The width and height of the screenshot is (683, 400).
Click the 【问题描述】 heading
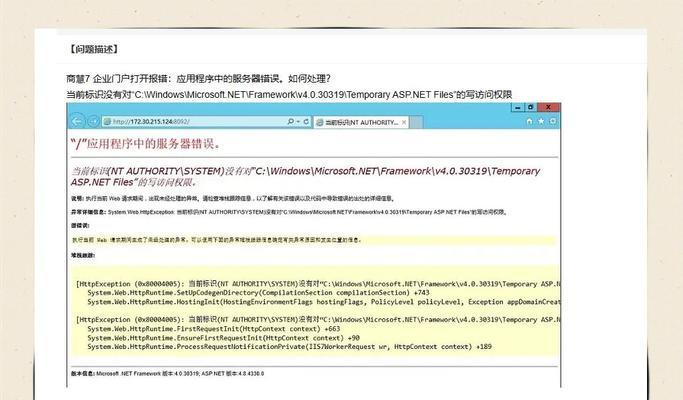pyautogui.click(x=93, y=49)
